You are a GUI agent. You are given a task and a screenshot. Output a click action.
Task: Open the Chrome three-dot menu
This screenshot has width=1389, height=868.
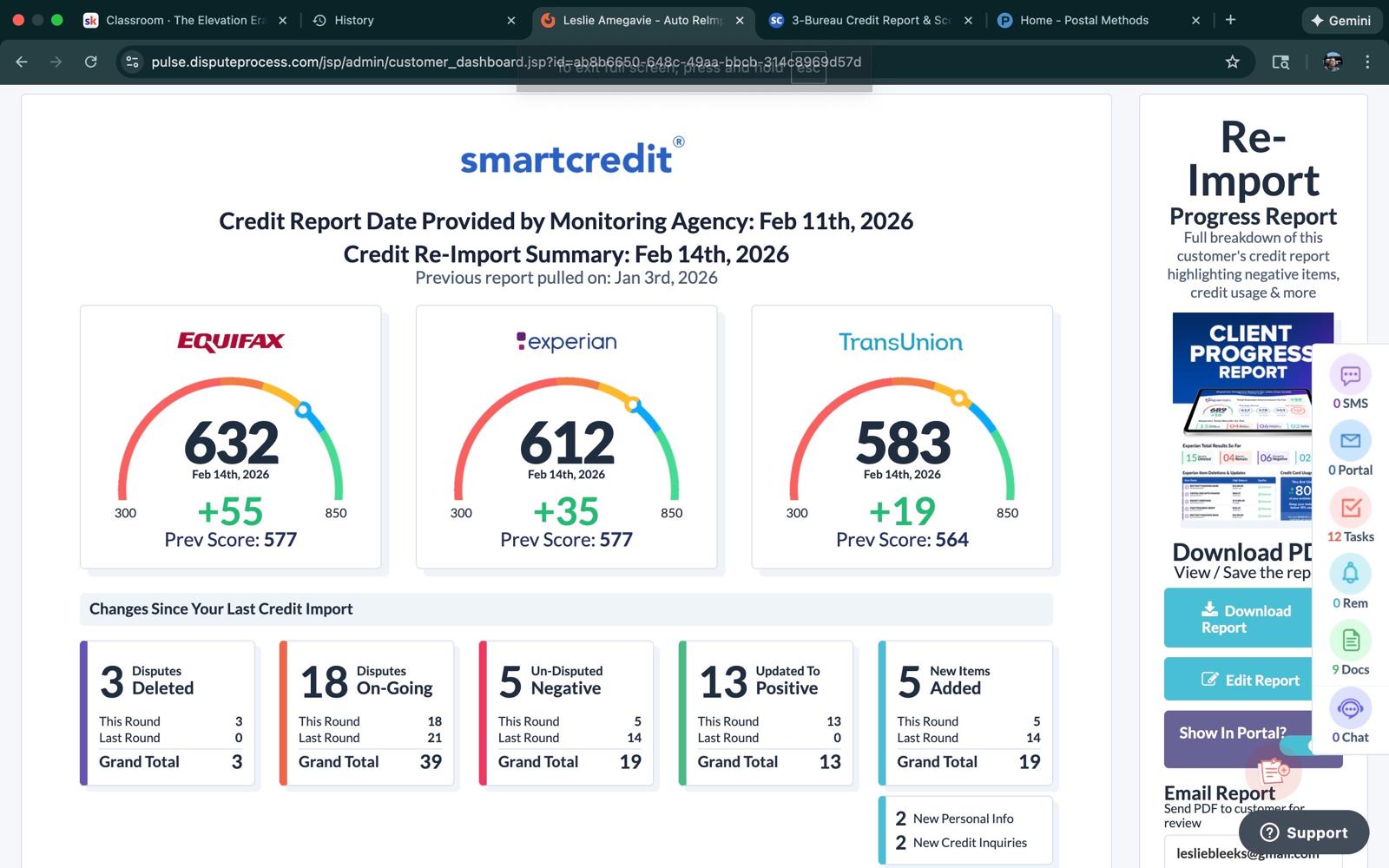(1367, 62)
